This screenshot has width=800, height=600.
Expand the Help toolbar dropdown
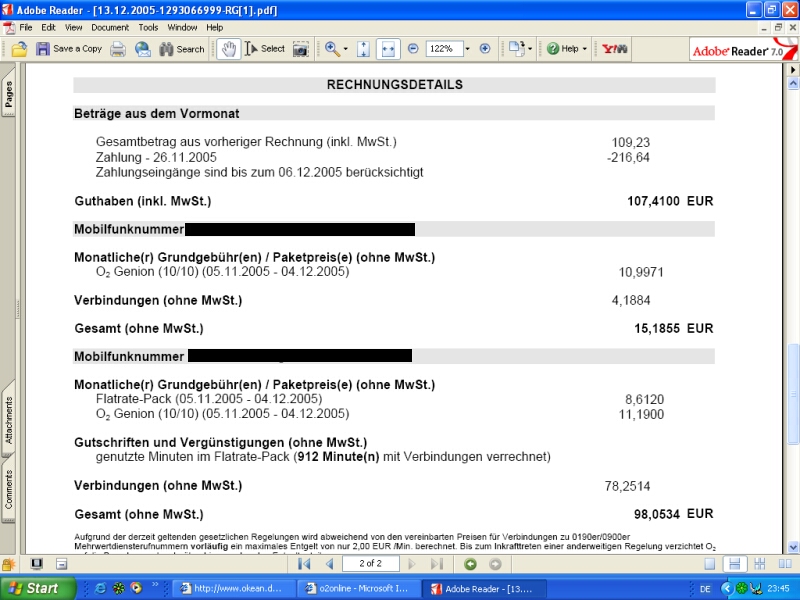(x=585, y=48)
